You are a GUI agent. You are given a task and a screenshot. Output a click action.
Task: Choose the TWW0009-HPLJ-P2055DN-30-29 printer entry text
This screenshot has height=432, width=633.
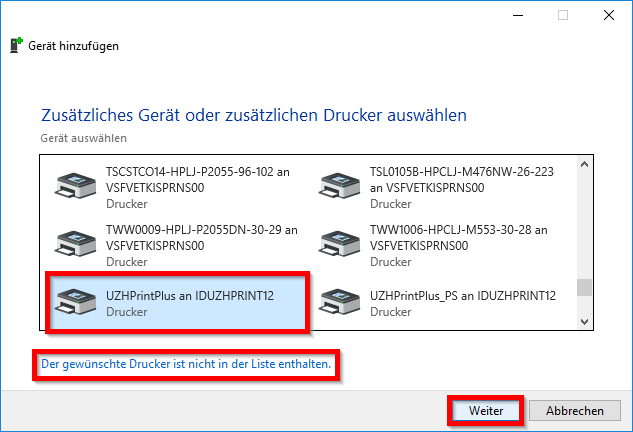pyautogui.click(x=201, y=229)
